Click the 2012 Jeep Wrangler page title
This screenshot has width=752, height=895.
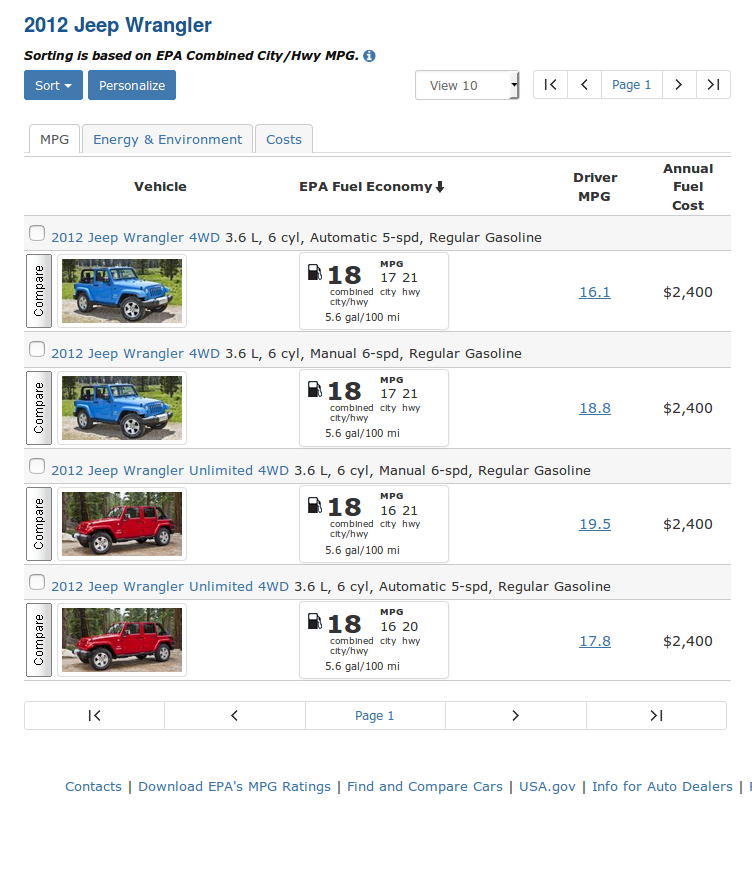(x=118, y=25)
